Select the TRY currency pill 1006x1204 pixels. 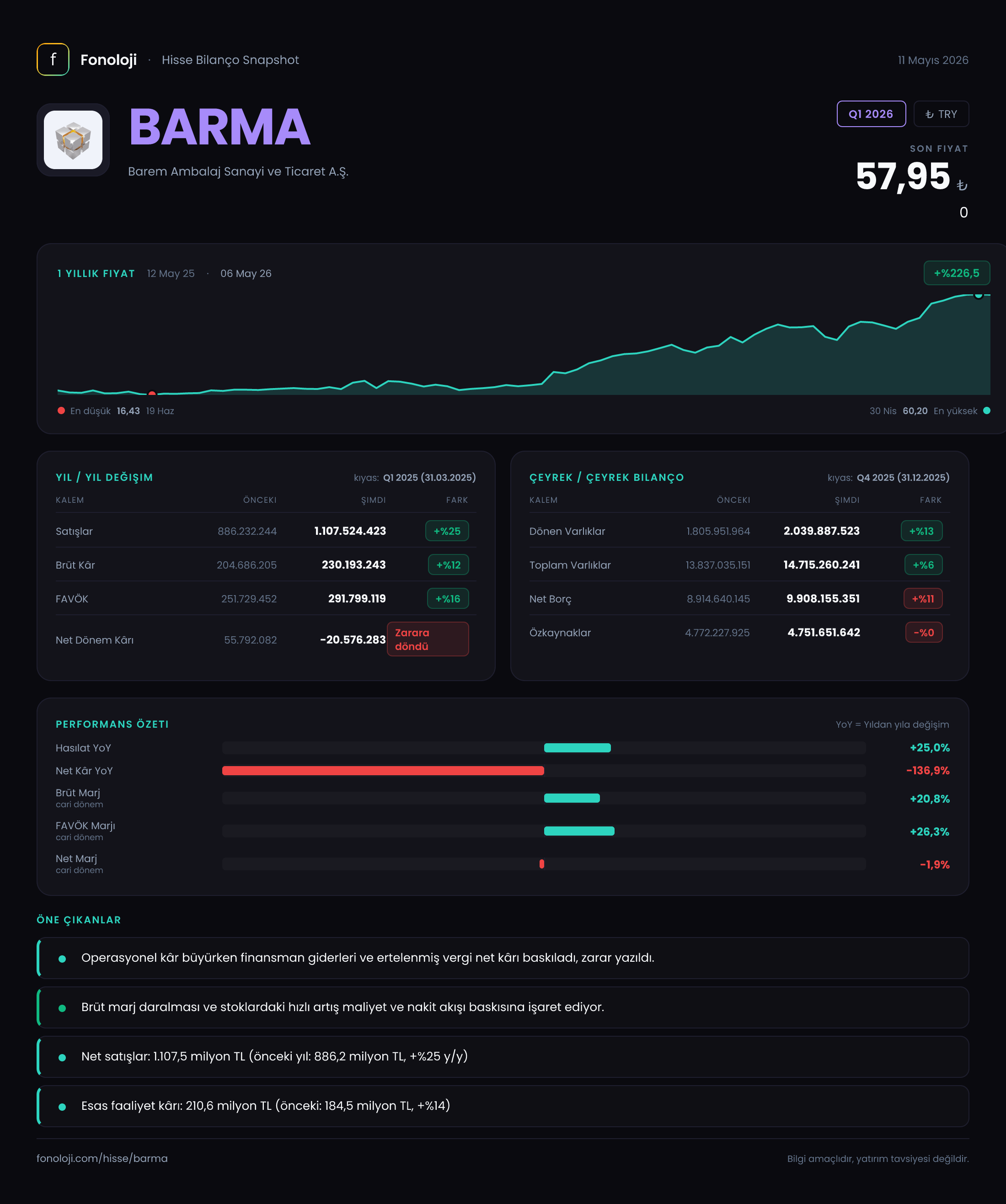pos(941,113)
